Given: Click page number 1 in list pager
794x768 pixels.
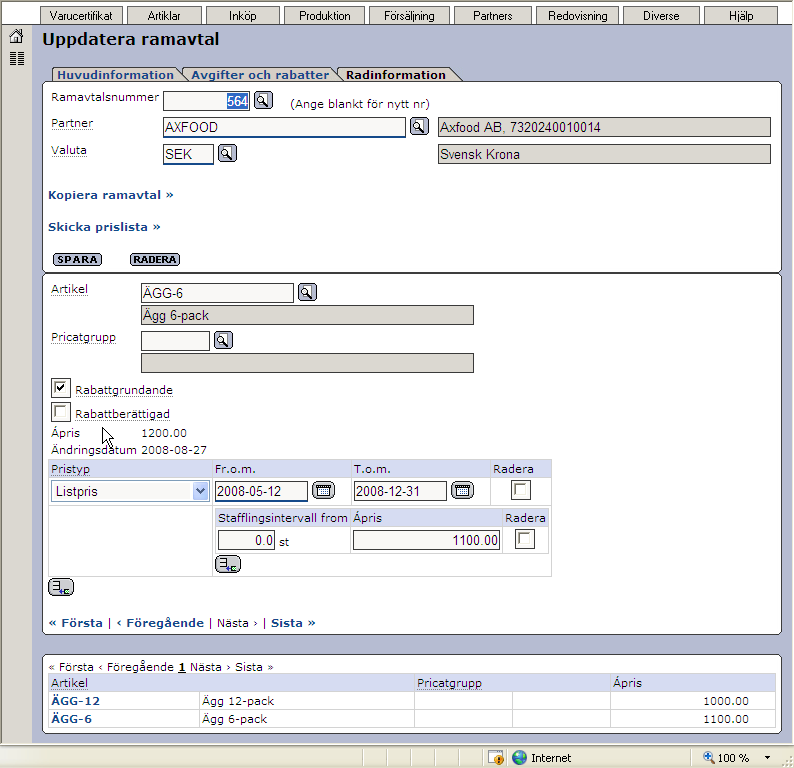Looking at the screenshot, I should (x=182, y=667).
